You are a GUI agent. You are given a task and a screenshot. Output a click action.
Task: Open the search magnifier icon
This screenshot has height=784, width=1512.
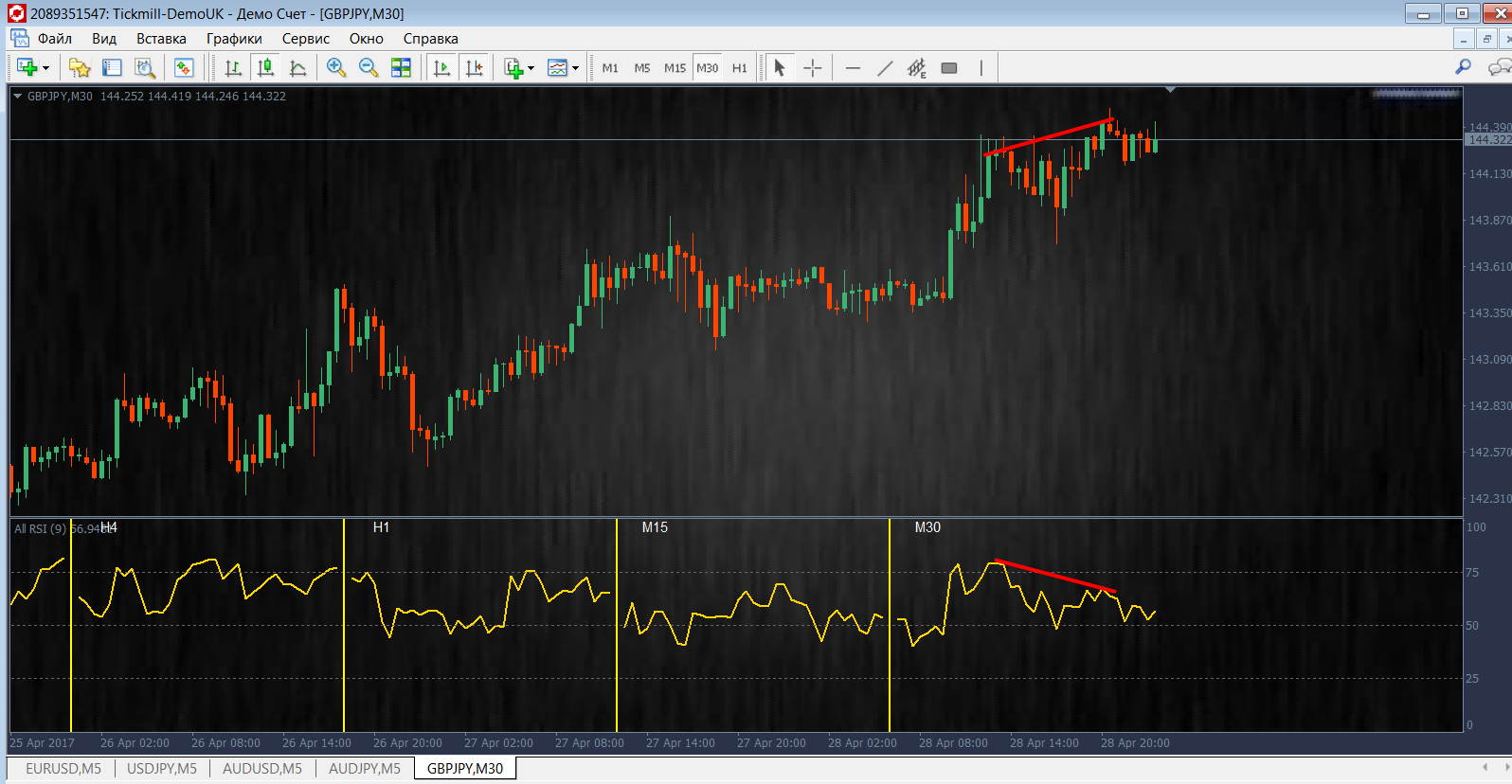point(1464,67)
